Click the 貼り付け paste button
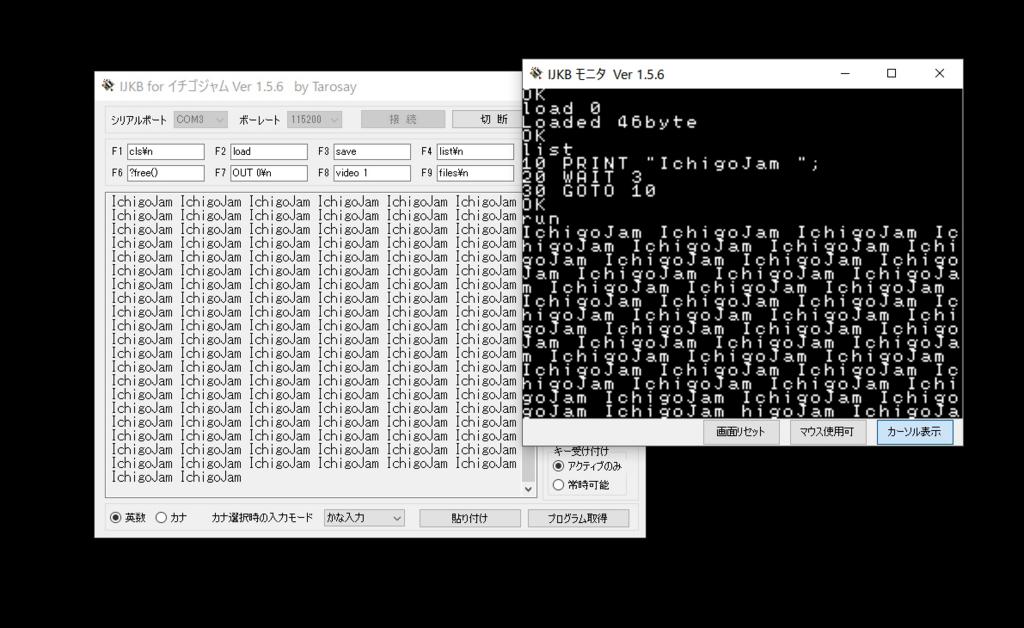1024x628 pixels. coord(470,518)
